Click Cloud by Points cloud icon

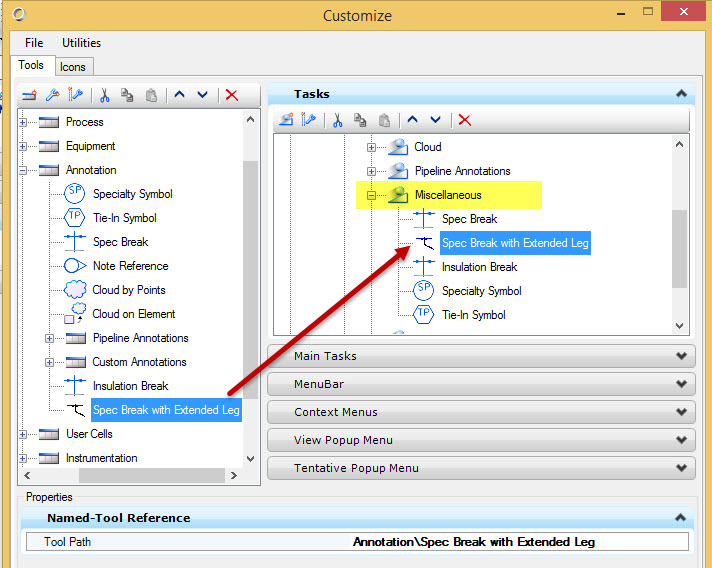pos(75,289)
